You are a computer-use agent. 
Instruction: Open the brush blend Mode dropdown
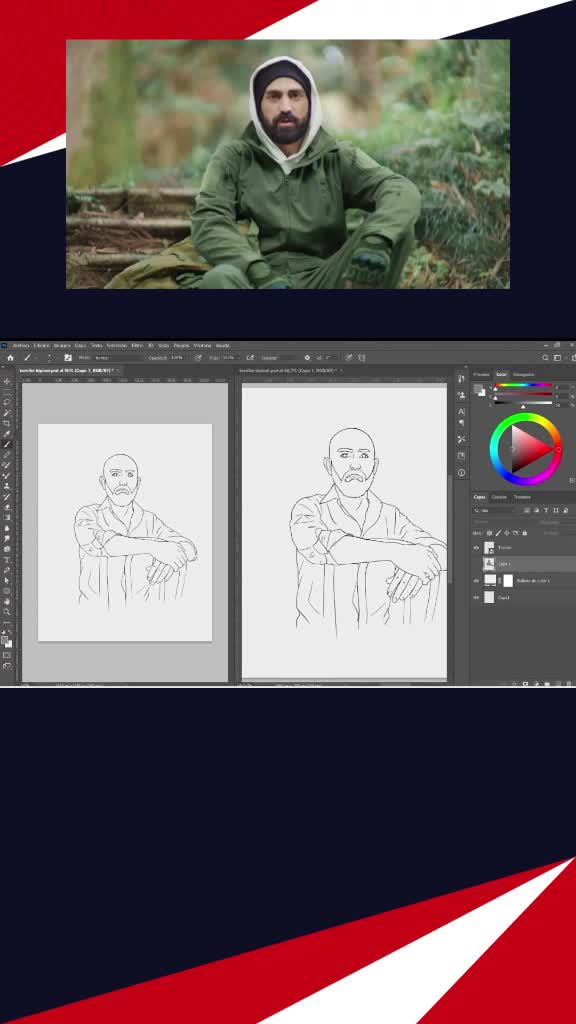tap(119, 358)
